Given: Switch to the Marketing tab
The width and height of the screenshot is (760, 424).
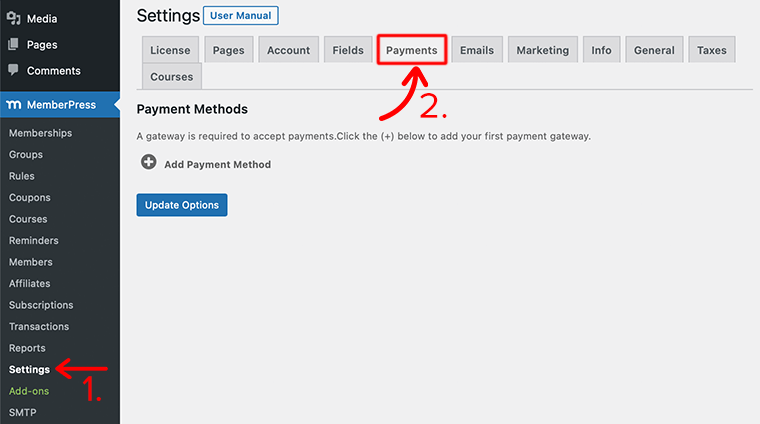Looking at the screenshot, I should point(542,50).
